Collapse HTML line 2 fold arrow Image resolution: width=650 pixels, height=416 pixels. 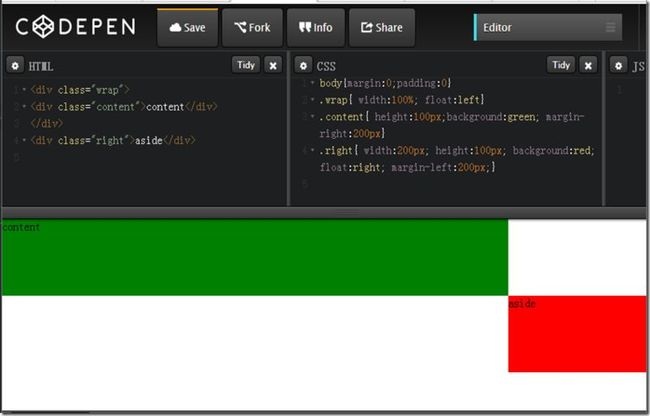[x=24, y=106]
